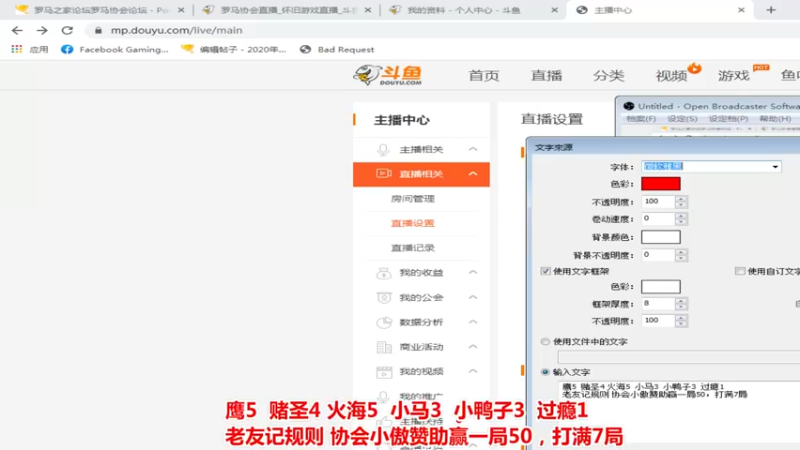
Task: Collapse the 主播相关 sidebar section
Action: (x=473, y=149)
